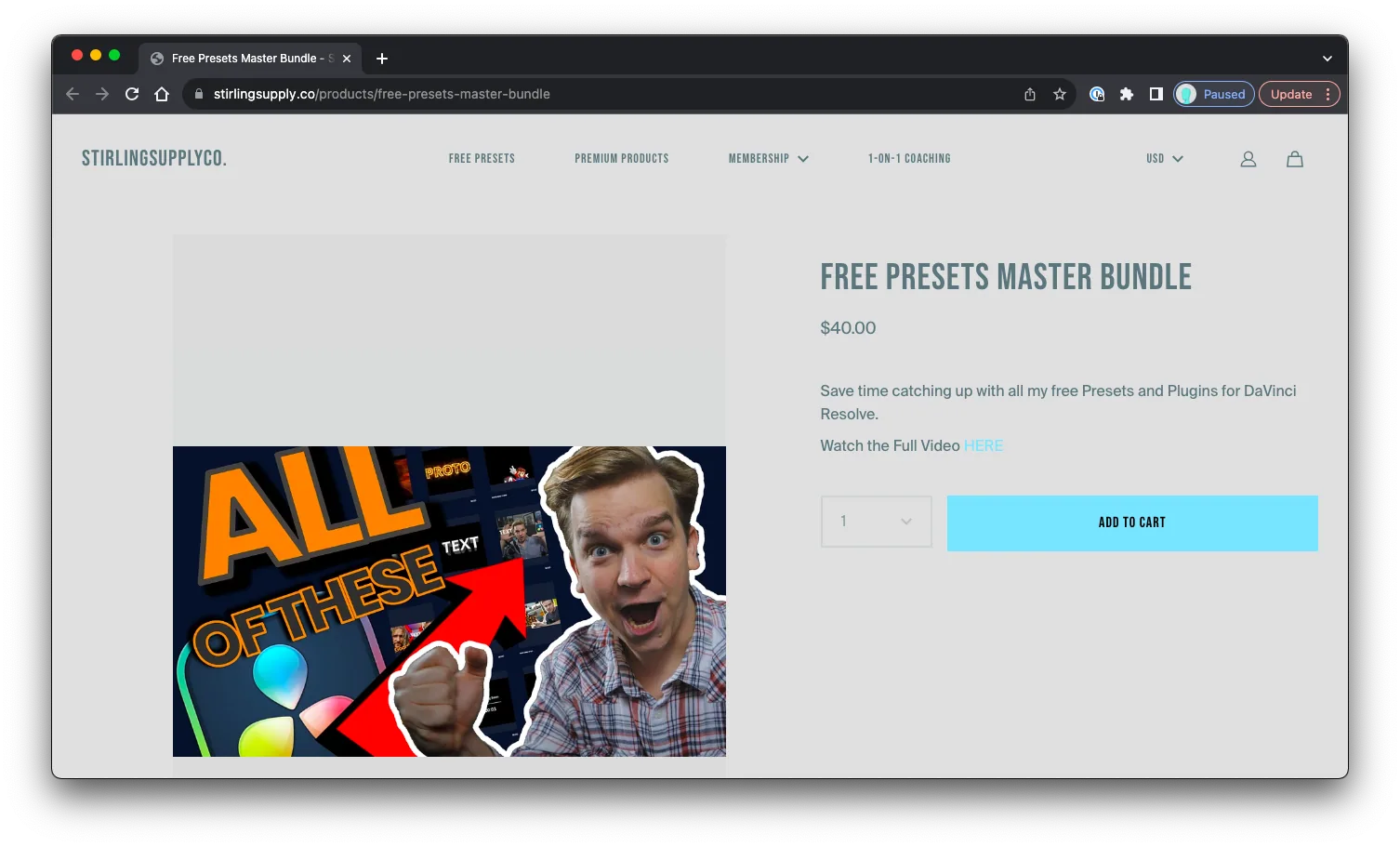Click the Add to Cart button

pos(1132,523)
